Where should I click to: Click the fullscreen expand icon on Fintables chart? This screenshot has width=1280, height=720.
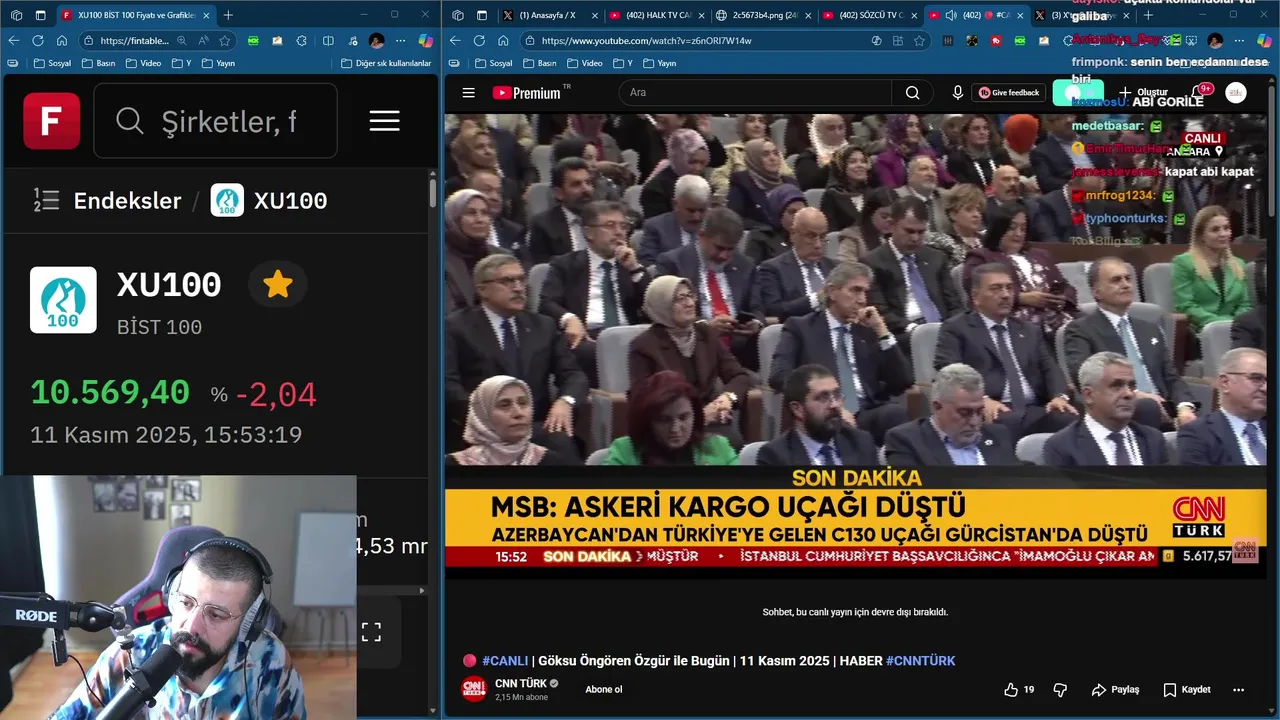tap(371, 632)
